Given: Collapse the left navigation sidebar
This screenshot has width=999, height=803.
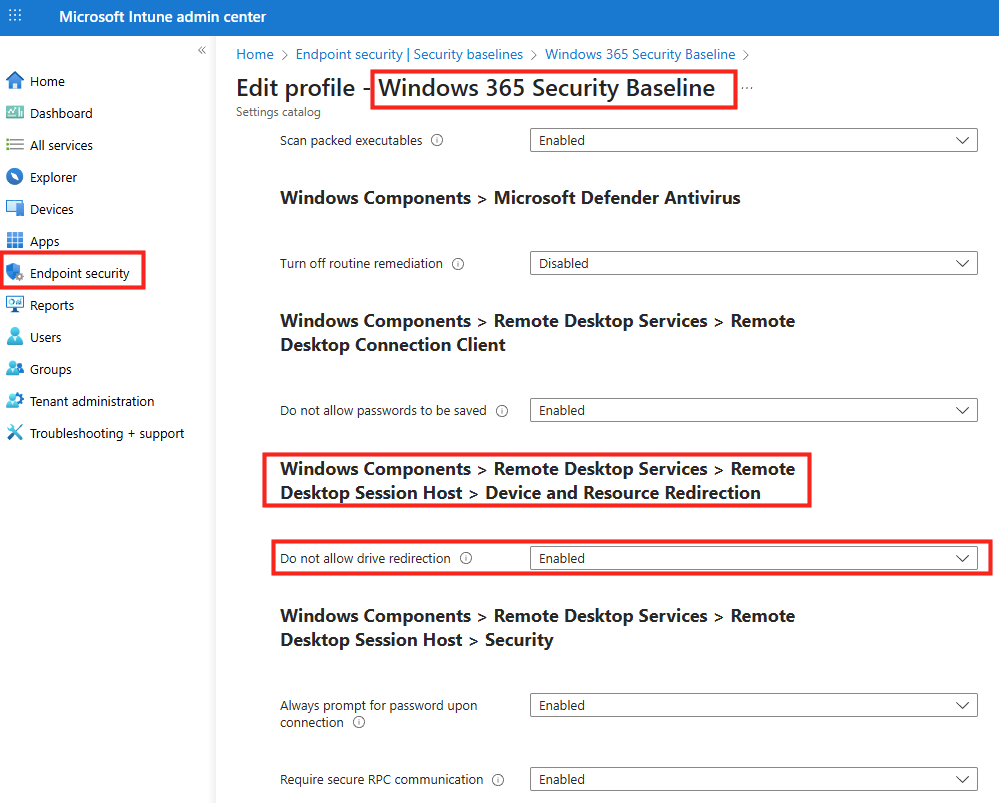Looking at the screenshot, I should (201, 50).
